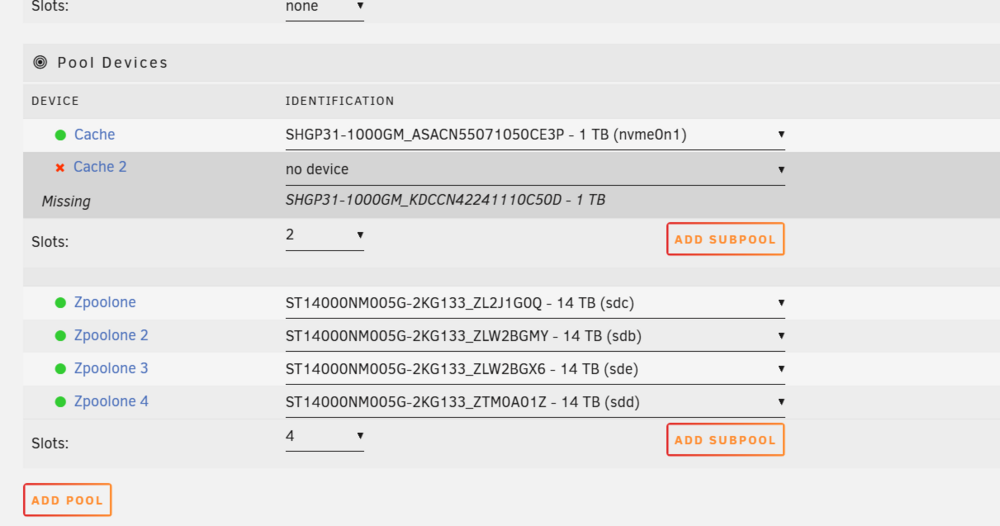The image size is (1000, 526).
Task: Open the Cache 2 device link
Action: (100, 167)
